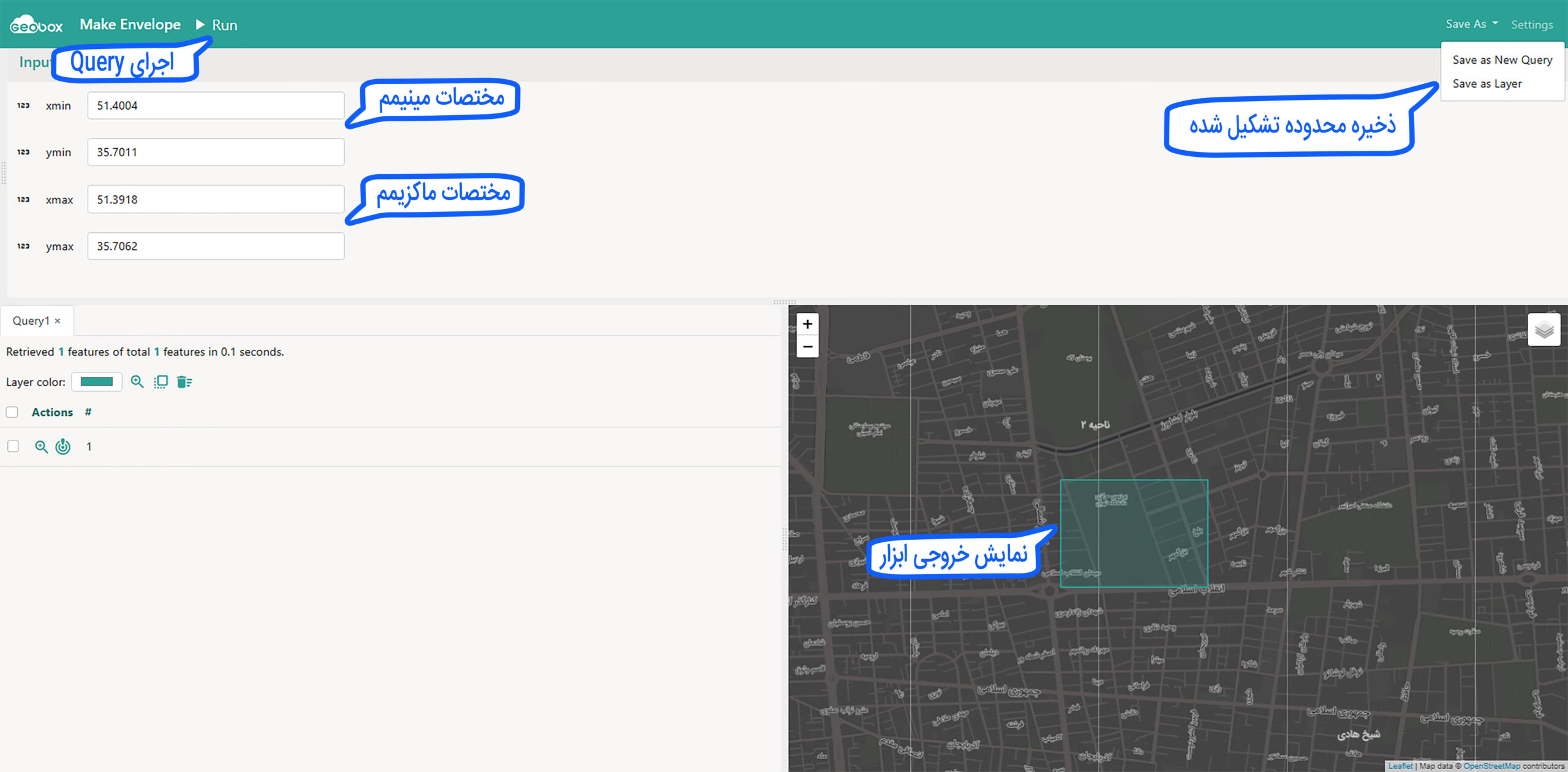The image size is (1568, 772).
Task: Zoom to layer using magnifier beside layer color
Action: point(137,382)
